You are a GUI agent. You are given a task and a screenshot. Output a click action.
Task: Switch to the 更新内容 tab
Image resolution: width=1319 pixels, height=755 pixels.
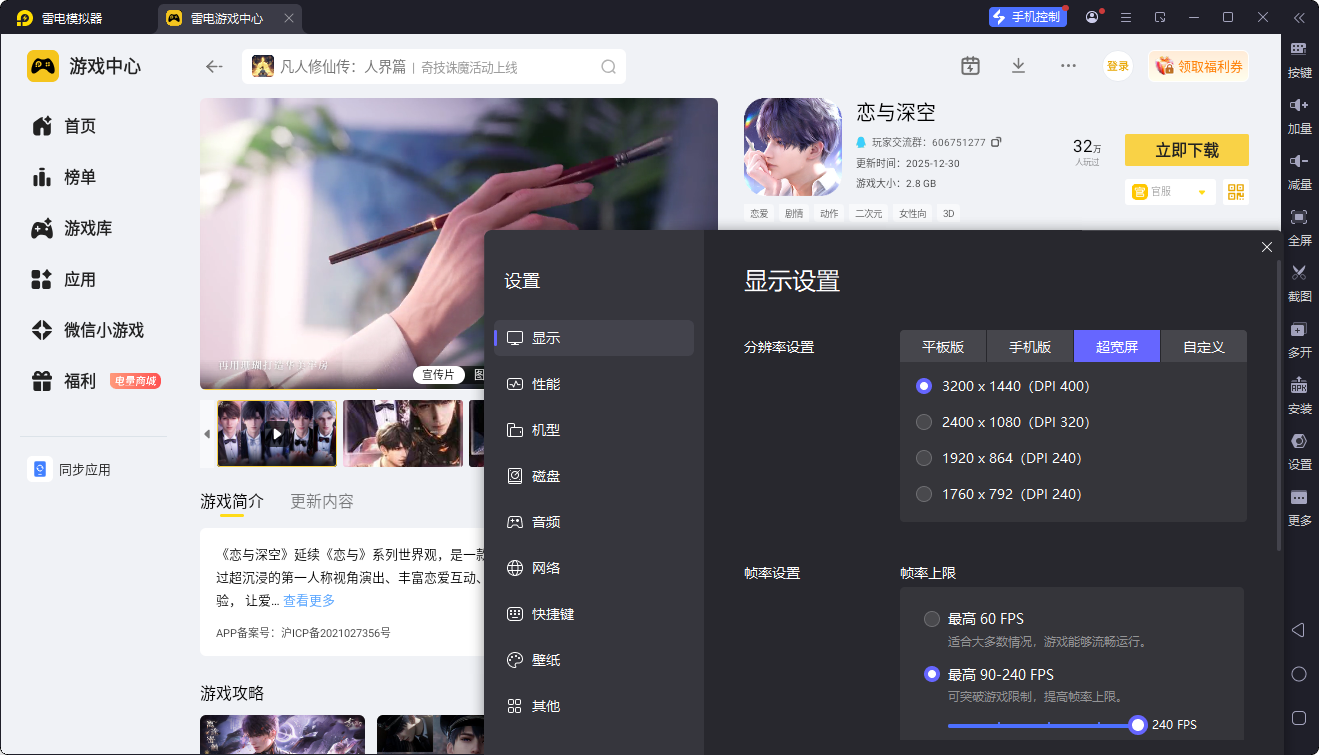coord(322,502)
